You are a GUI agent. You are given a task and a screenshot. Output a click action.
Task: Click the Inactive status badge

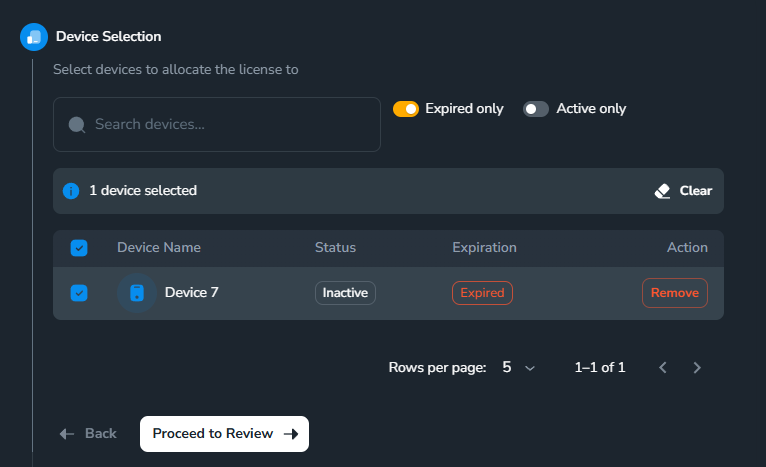pyautogui.click(x=345, y=293)
